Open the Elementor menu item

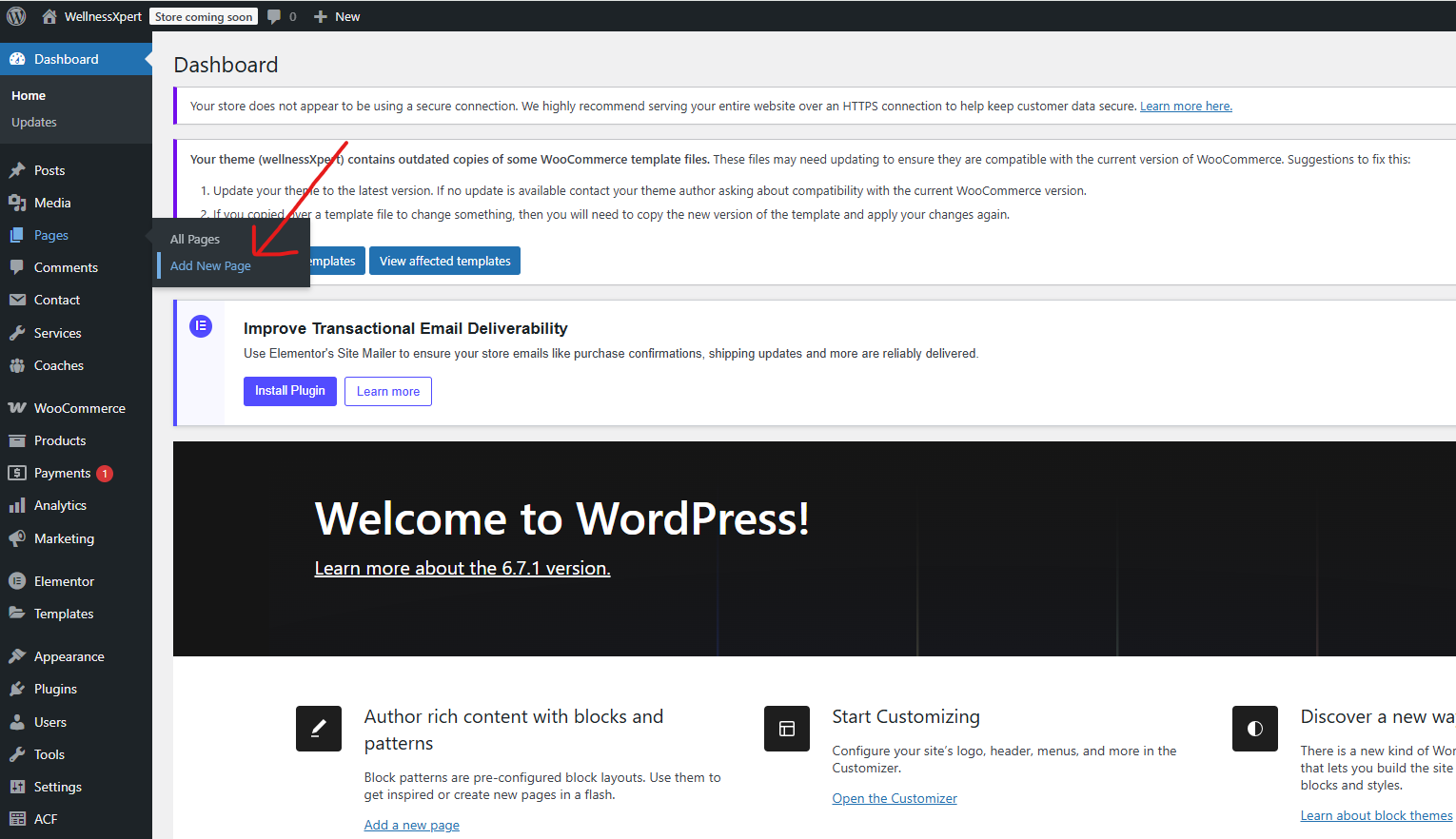click(76, 581)
